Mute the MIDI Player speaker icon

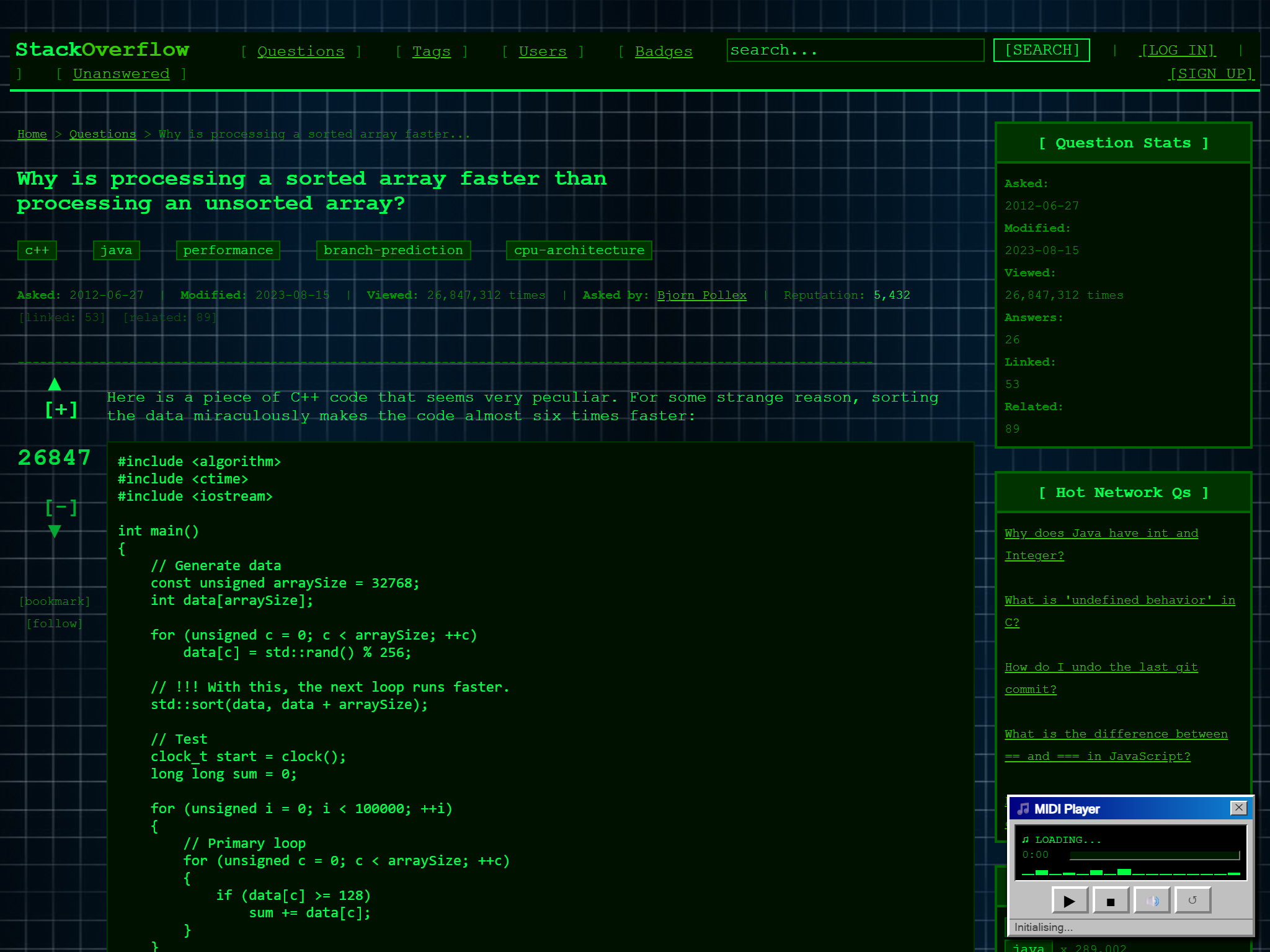[1152, 901]
